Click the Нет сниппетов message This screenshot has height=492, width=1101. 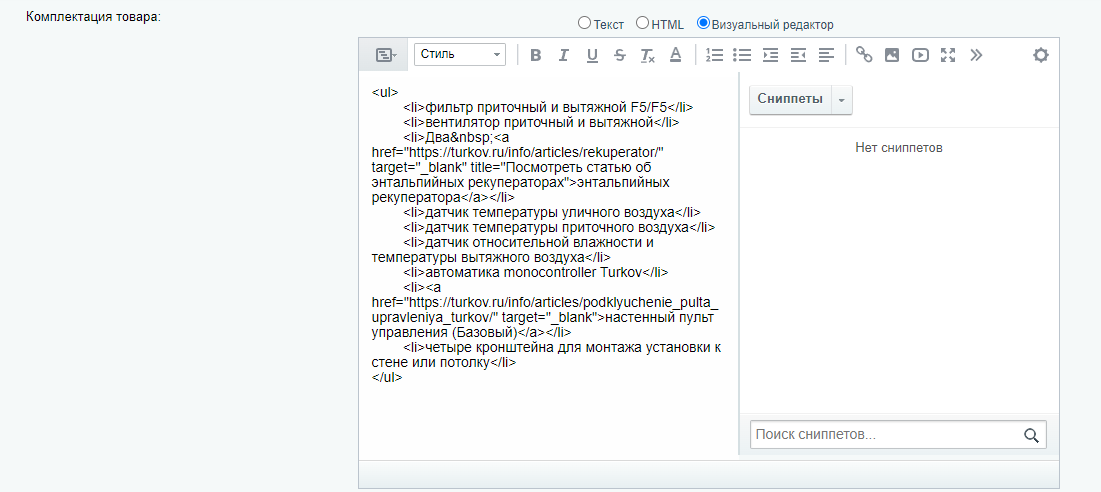[x=899, y=147]
